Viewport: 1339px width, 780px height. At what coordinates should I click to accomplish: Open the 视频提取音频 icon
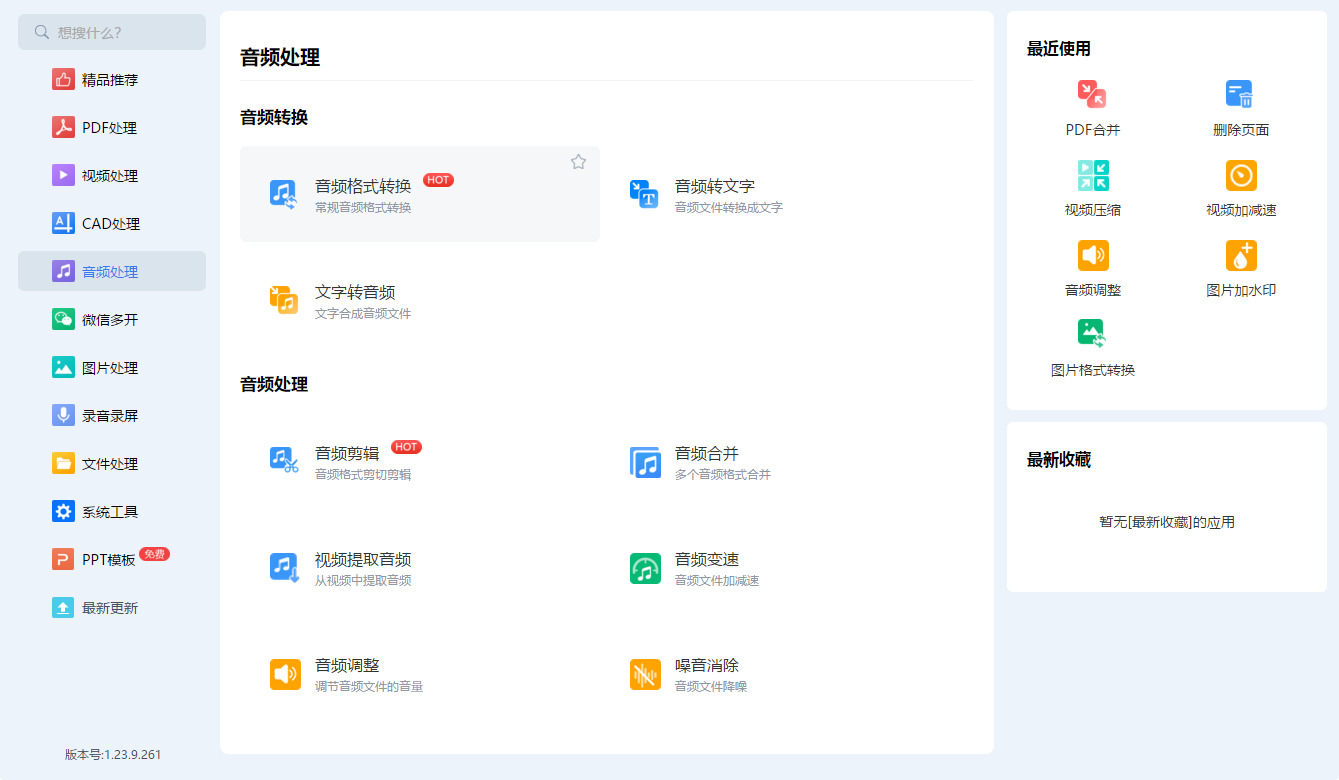[284, 568]
